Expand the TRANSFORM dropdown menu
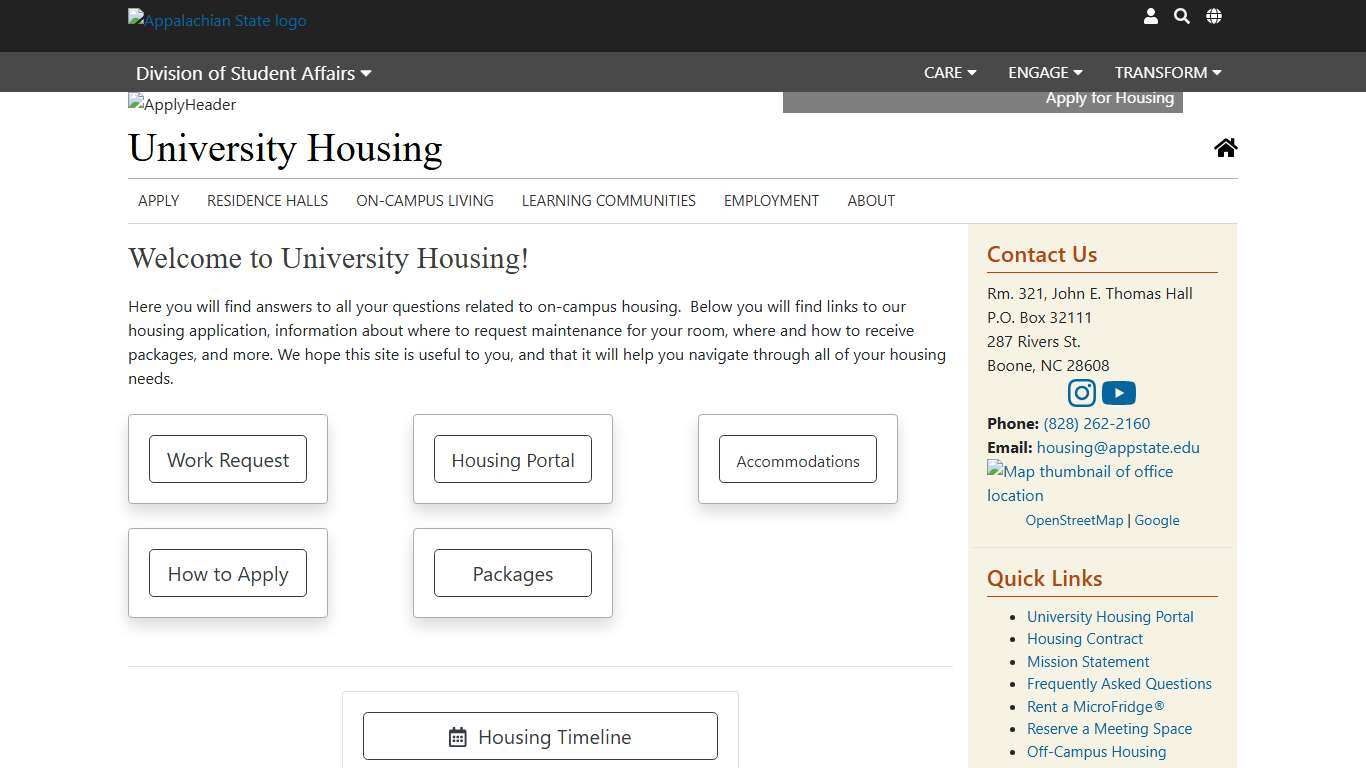The height and width of the screenshot is (768, 1366). tap(1166, 72)
